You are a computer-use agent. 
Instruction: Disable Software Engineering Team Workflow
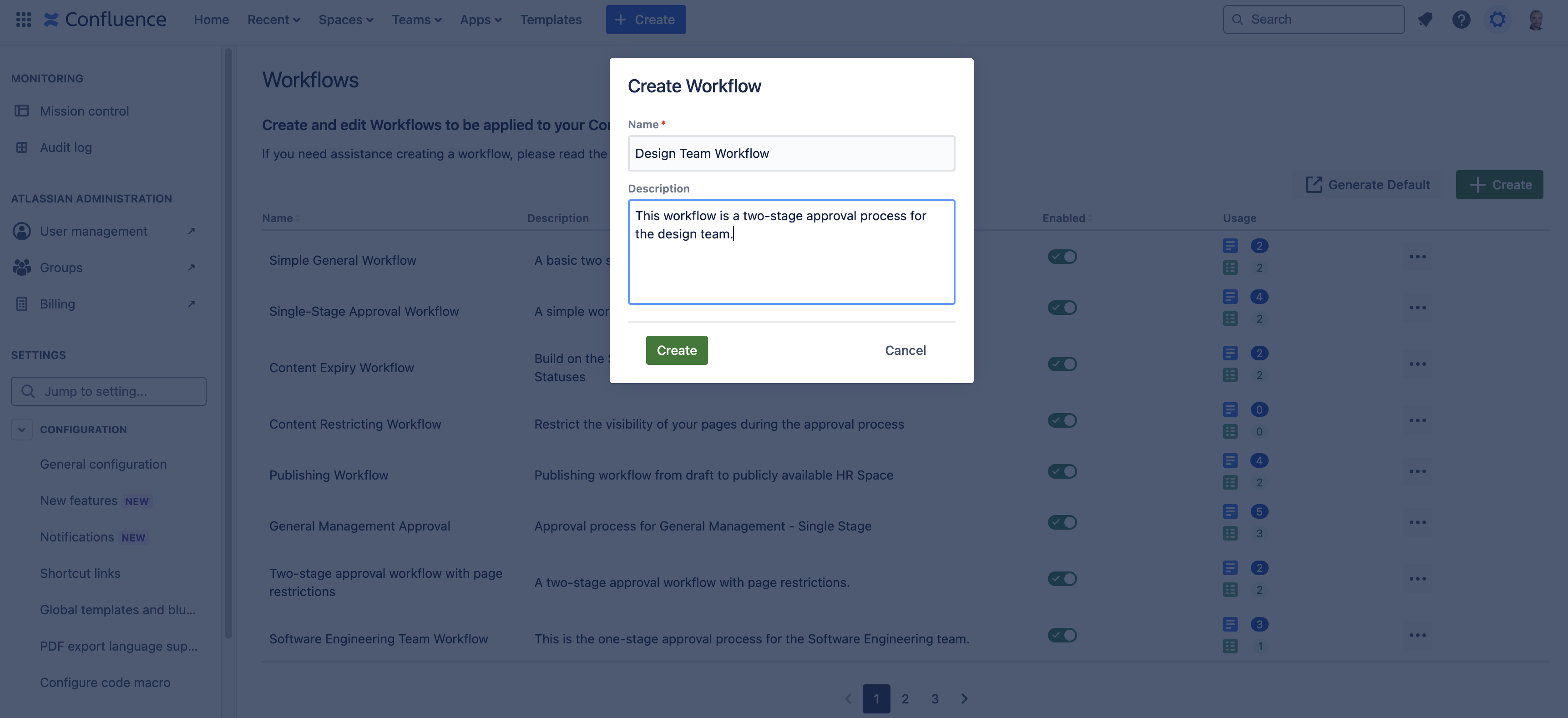click(x=1062, y=635)
